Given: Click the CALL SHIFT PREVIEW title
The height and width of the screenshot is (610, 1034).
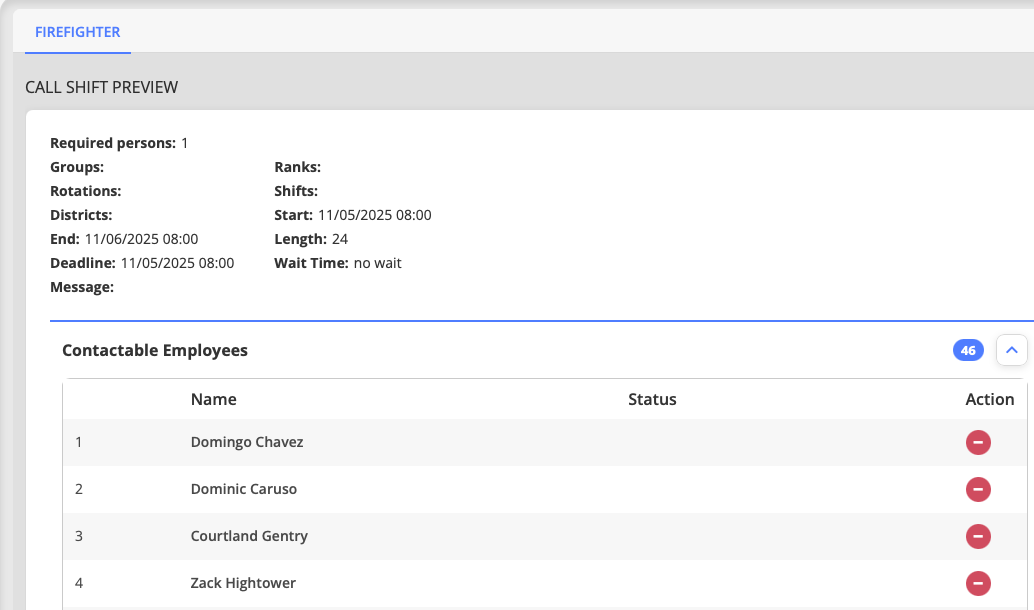Looking at the screenshot, I should (x=102, y=87).
